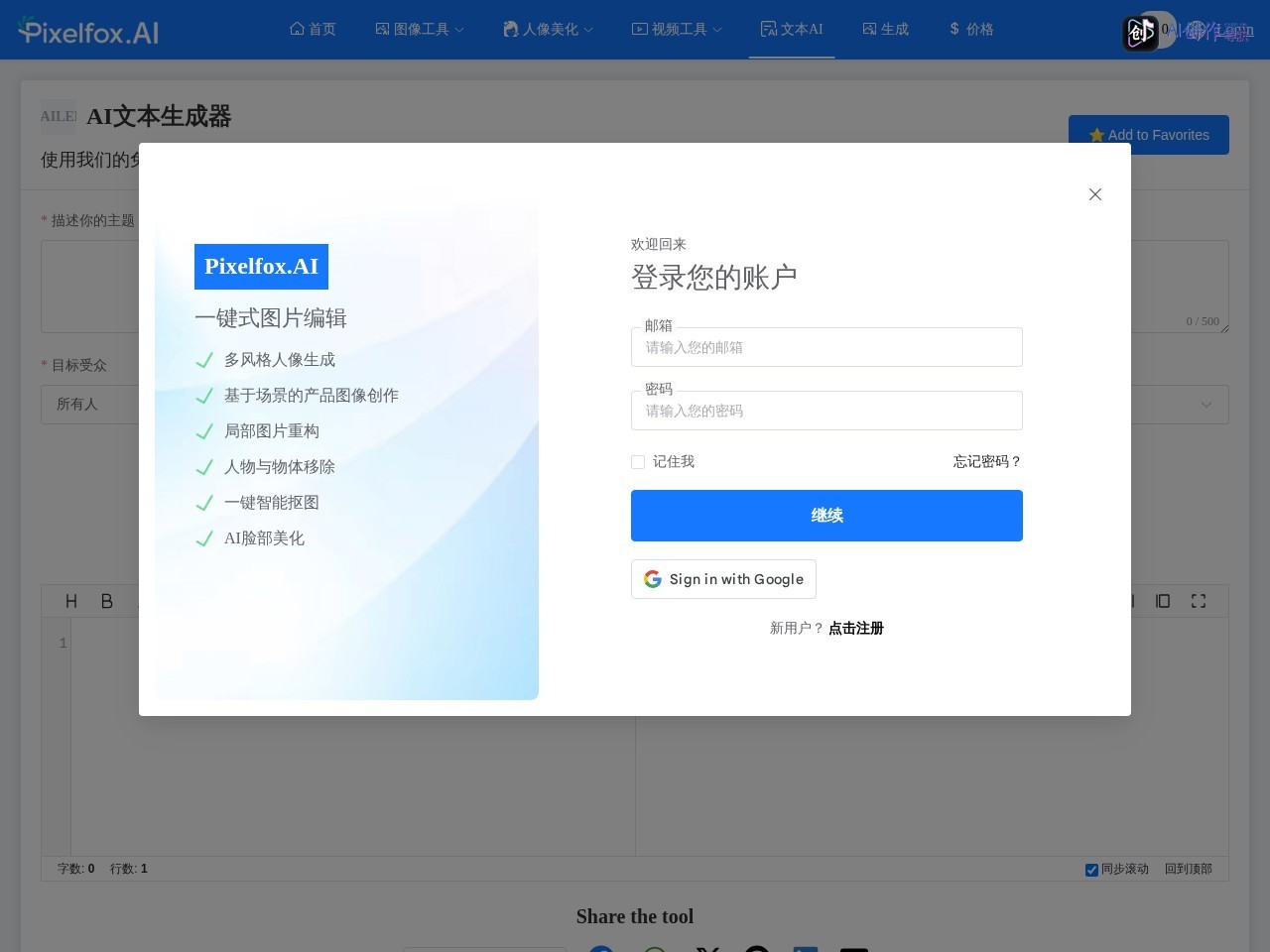Click the page-fullscreen icon in editor toolbar
The image size is (1270, 952).
pyautogui.click(x=1163, y=601)
